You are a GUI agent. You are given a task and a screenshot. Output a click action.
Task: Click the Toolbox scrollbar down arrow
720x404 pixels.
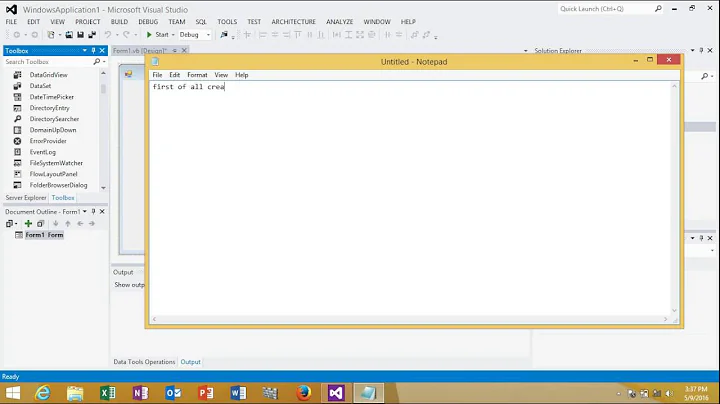[x=103, y=188]
